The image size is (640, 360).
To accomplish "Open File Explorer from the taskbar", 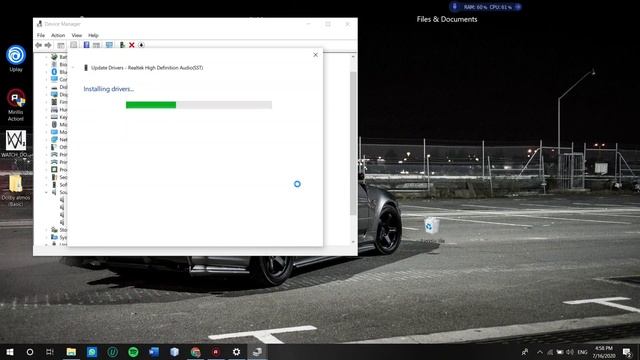I will (71, 352).
